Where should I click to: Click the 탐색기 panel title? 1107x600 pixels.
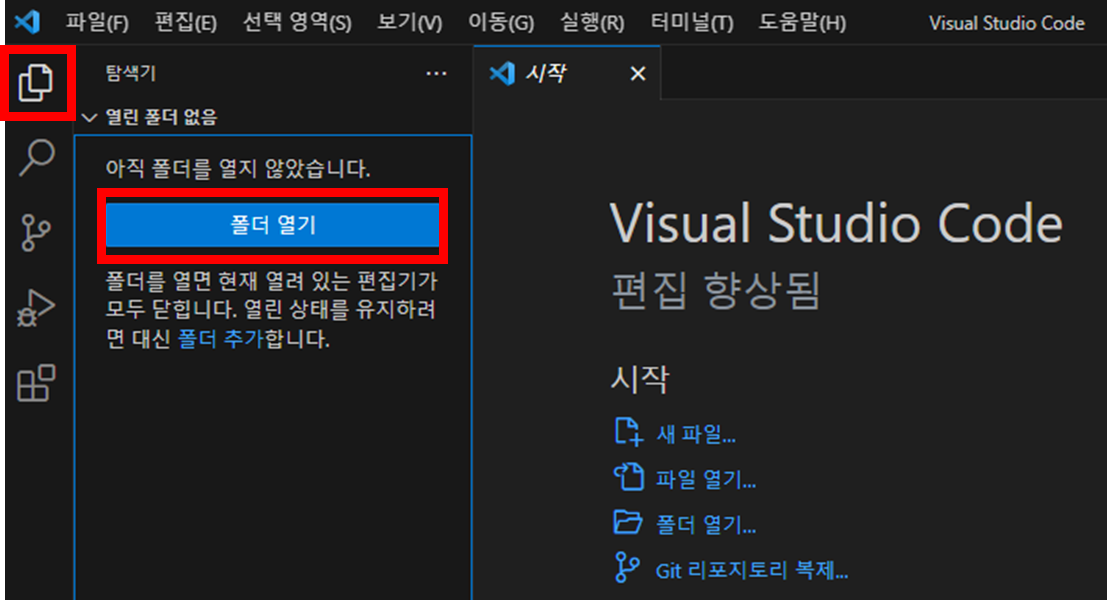point(131,73)
